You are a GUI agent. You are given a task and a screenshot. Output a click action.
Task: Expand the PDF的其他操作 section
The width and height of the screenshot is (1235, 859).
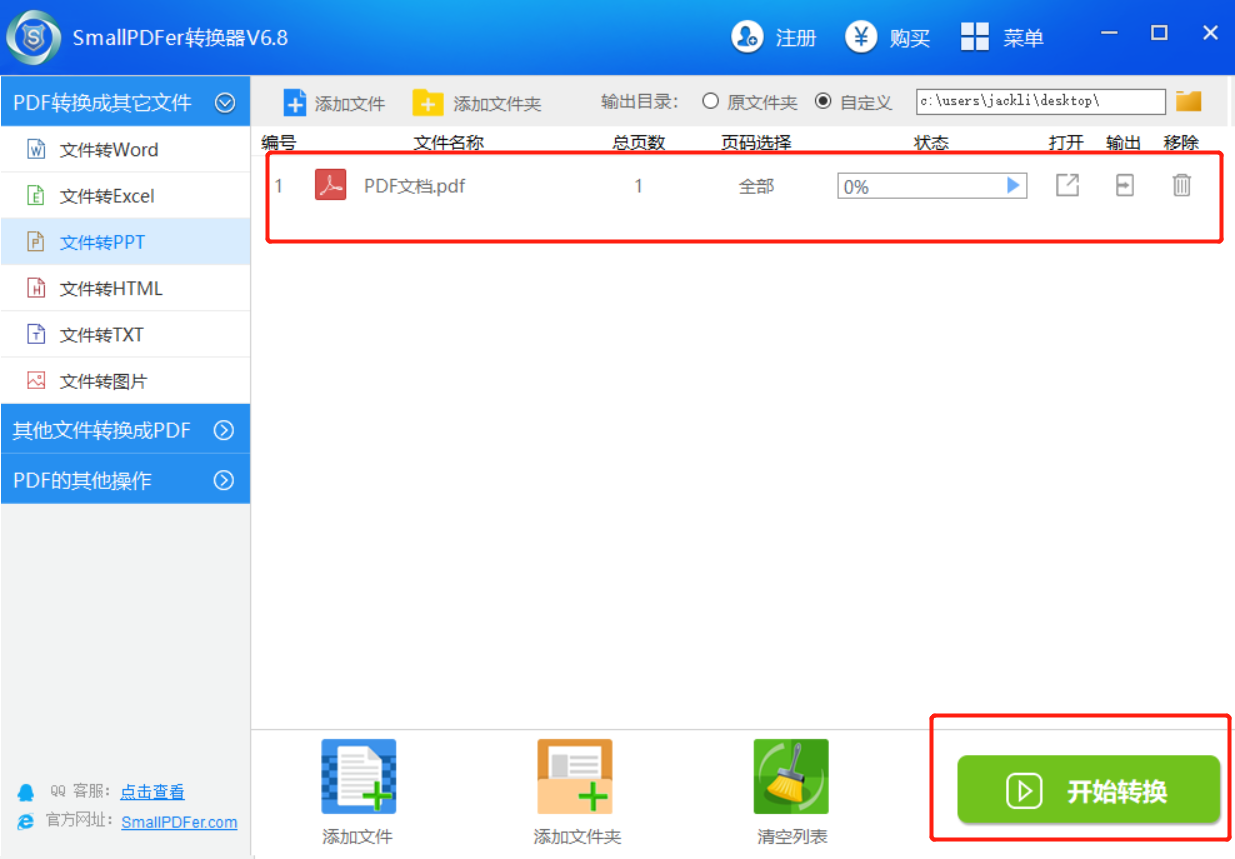tap(125, 480)
